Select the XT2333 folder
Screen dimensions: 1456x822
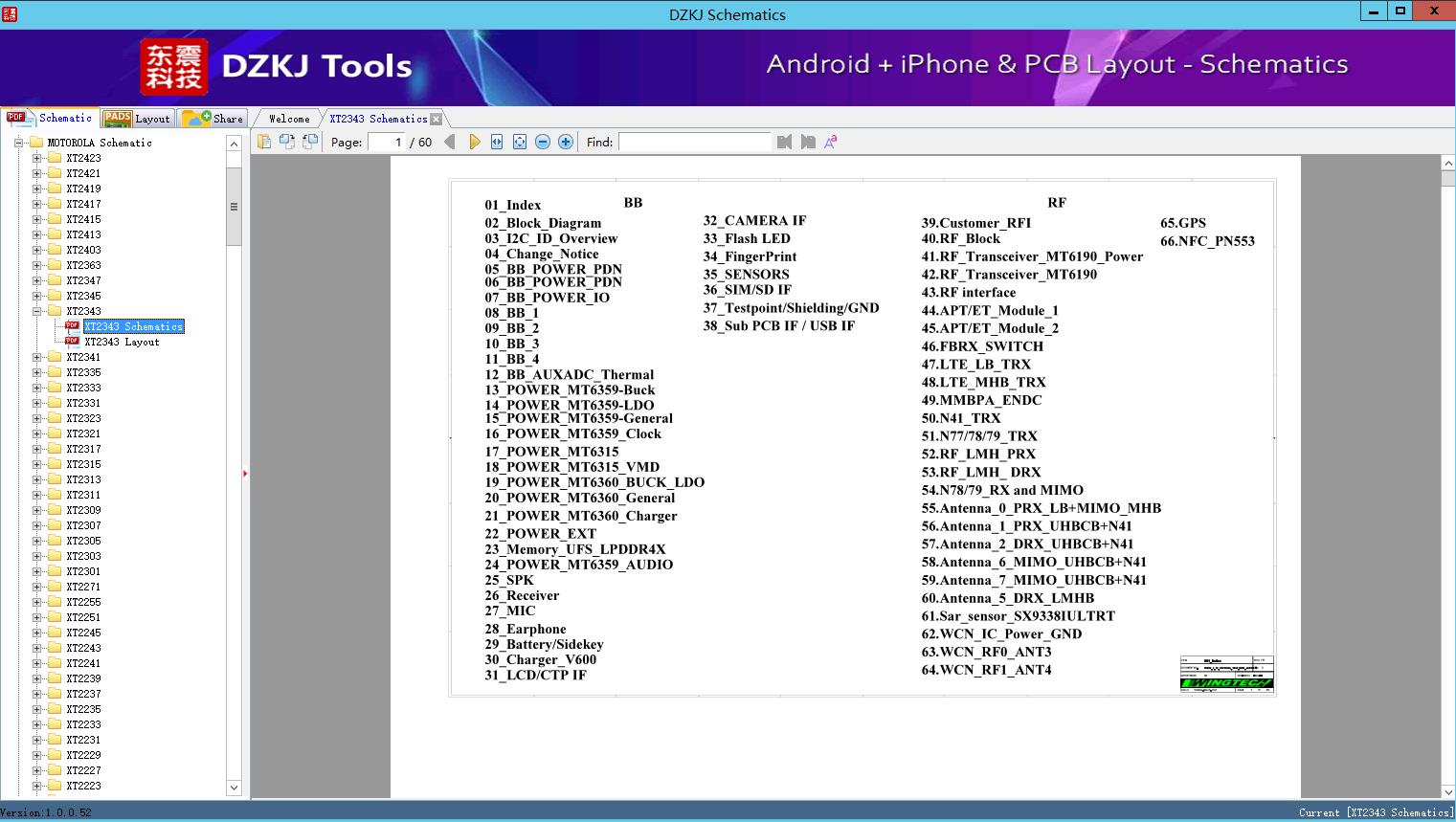pyautogui.click(x=83, y=388)
